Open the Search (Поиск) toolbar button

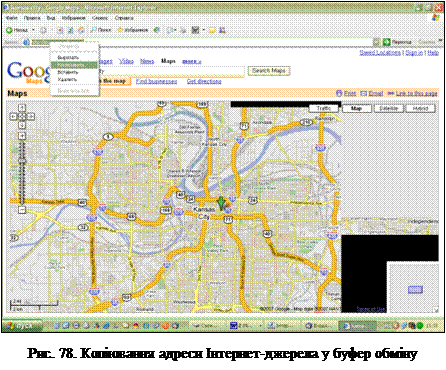(x=101, y=30)
